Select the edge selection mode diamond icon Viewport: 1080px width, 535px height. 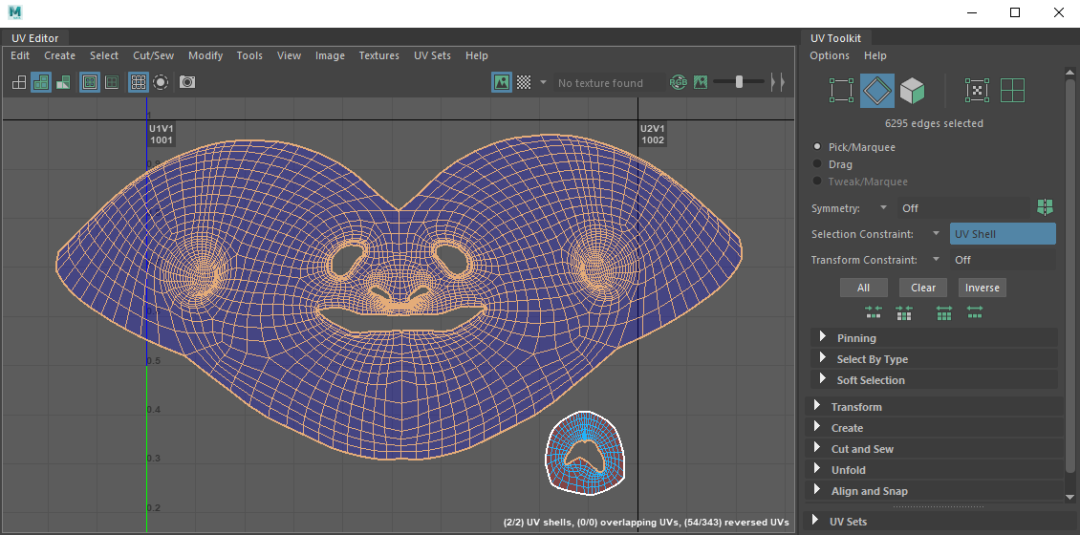coord(877,90)
